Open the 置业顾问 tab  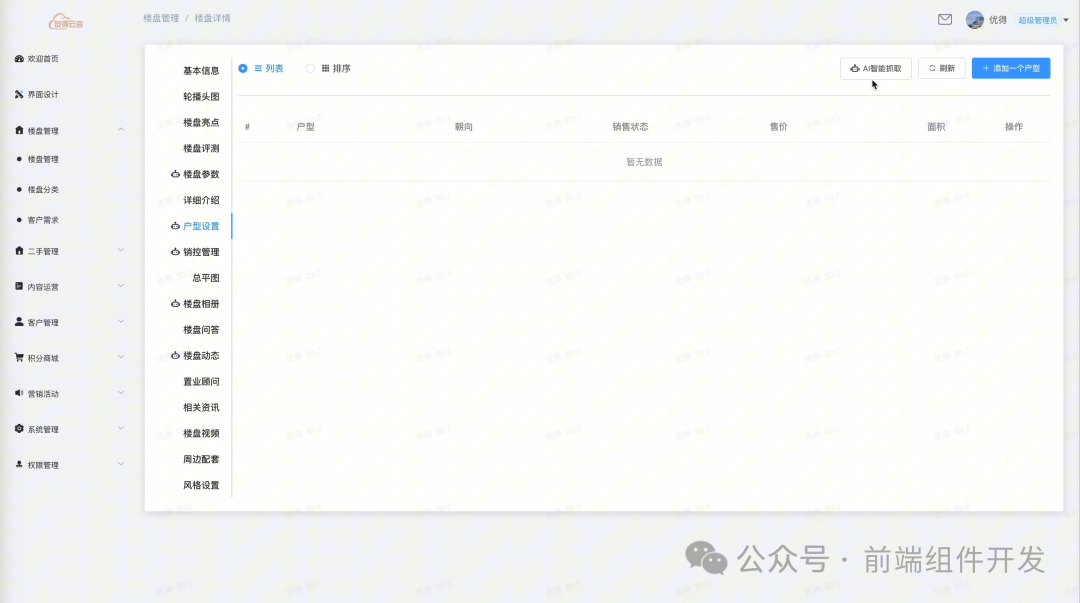(x=201, y=381)
